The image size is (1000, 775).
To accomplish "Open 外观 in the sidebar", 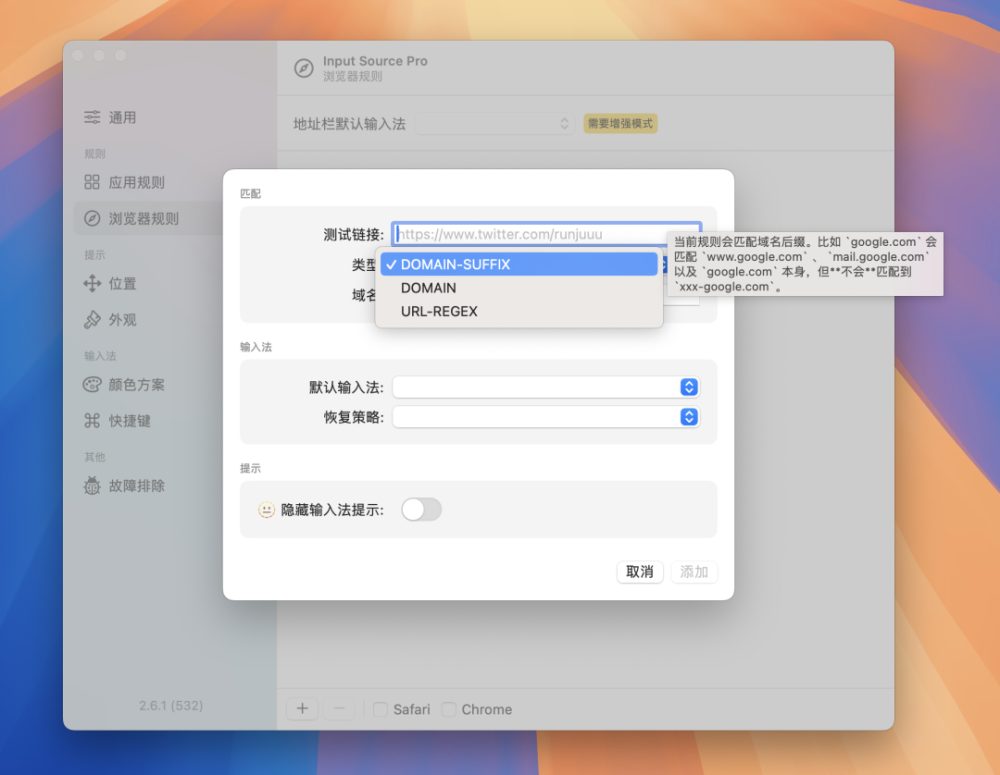I will point(122,320).
